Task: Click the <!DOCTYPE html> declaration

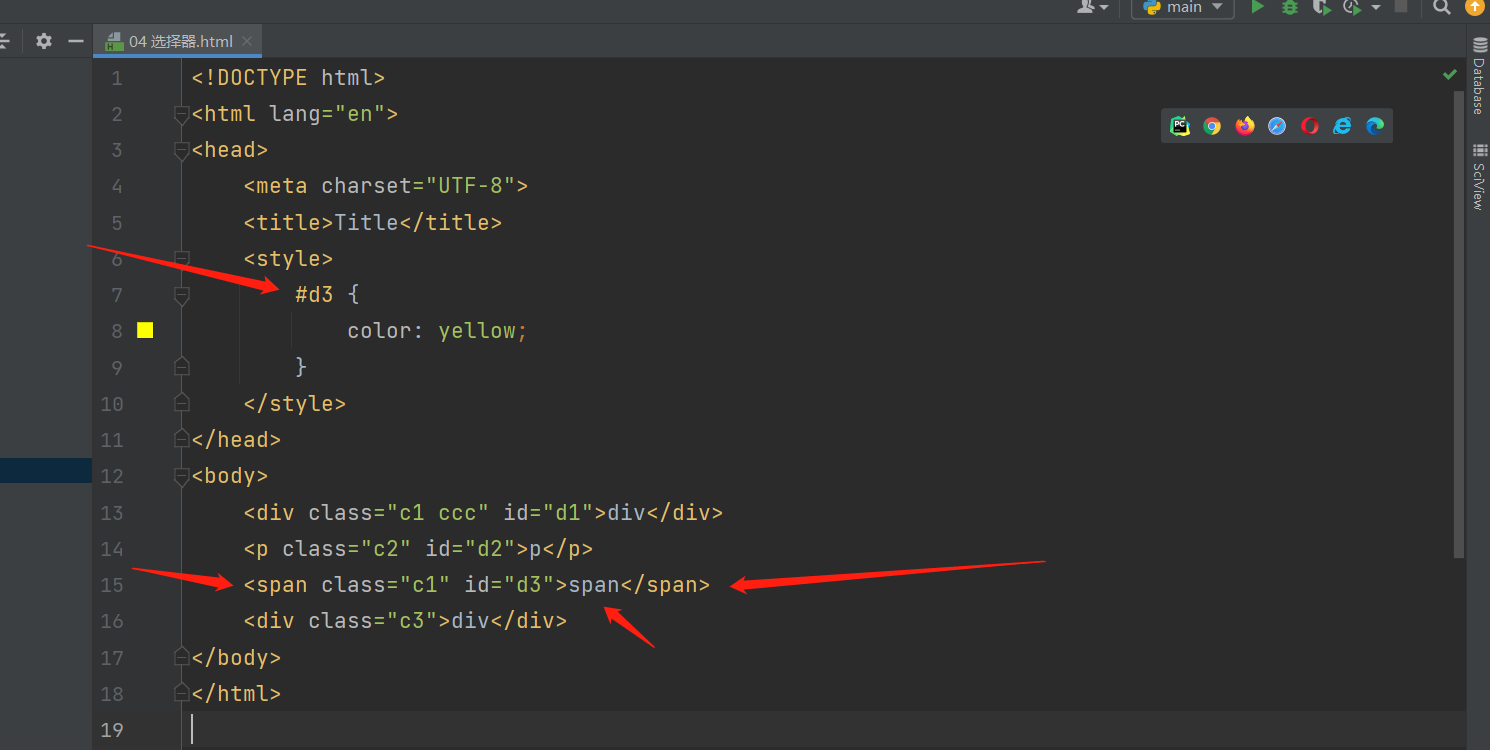Action: [288, 78]
